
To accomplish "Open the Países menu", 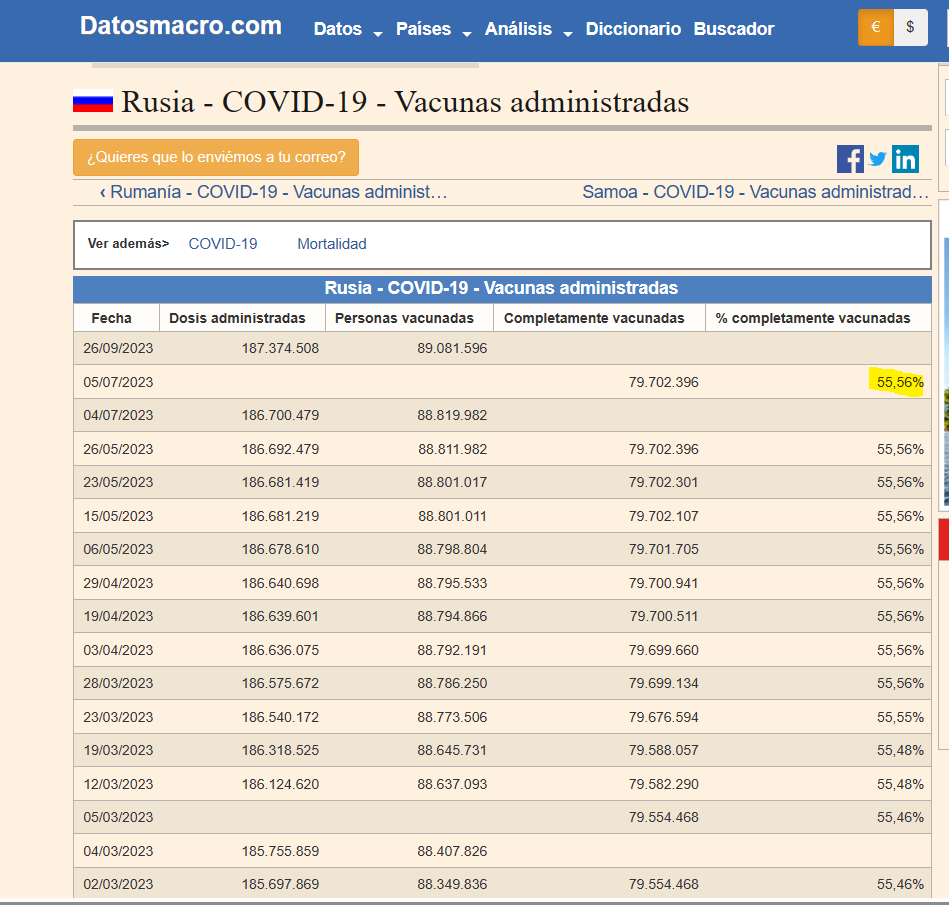I will pos(423,29).
